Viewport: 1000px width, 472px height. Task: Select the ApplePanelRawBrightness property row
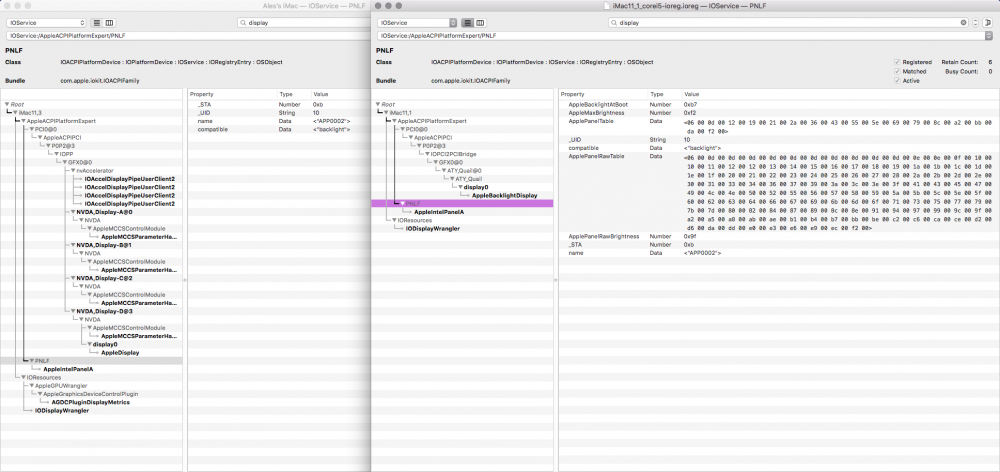pyautogui.click(x=778, y=237)
